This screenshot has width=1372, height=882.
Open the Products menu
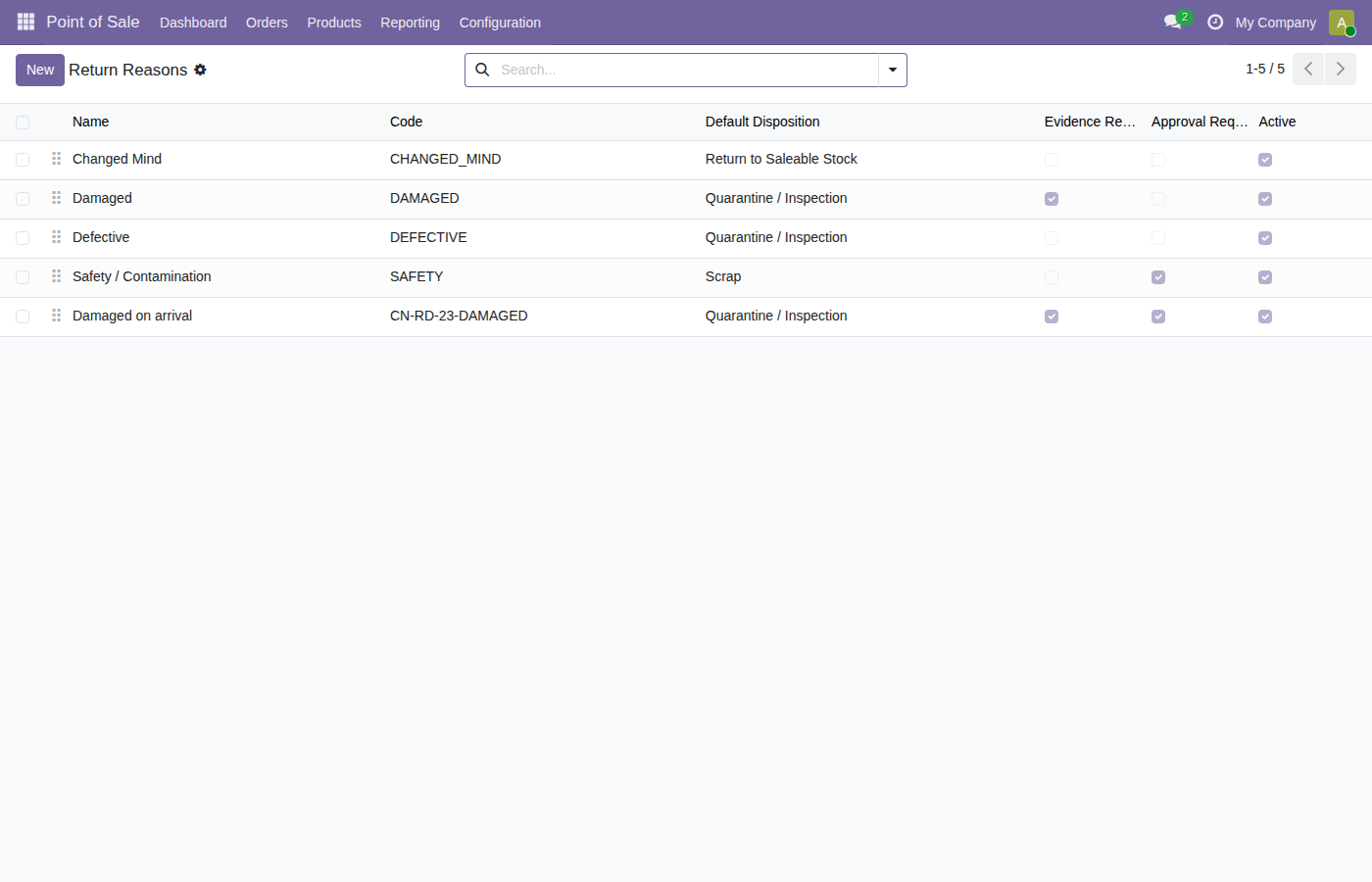click(x=334, y=23)
